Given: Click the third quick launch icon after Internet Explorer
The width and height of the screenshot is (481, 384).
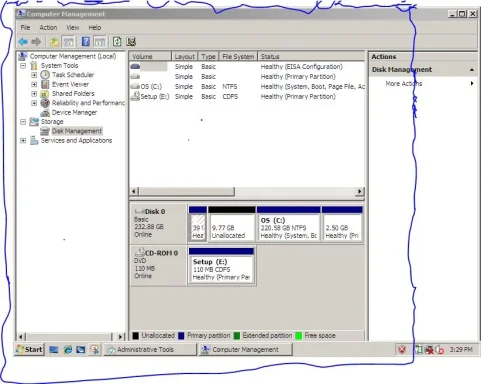Looking at the screenshot, I should 95,349.
